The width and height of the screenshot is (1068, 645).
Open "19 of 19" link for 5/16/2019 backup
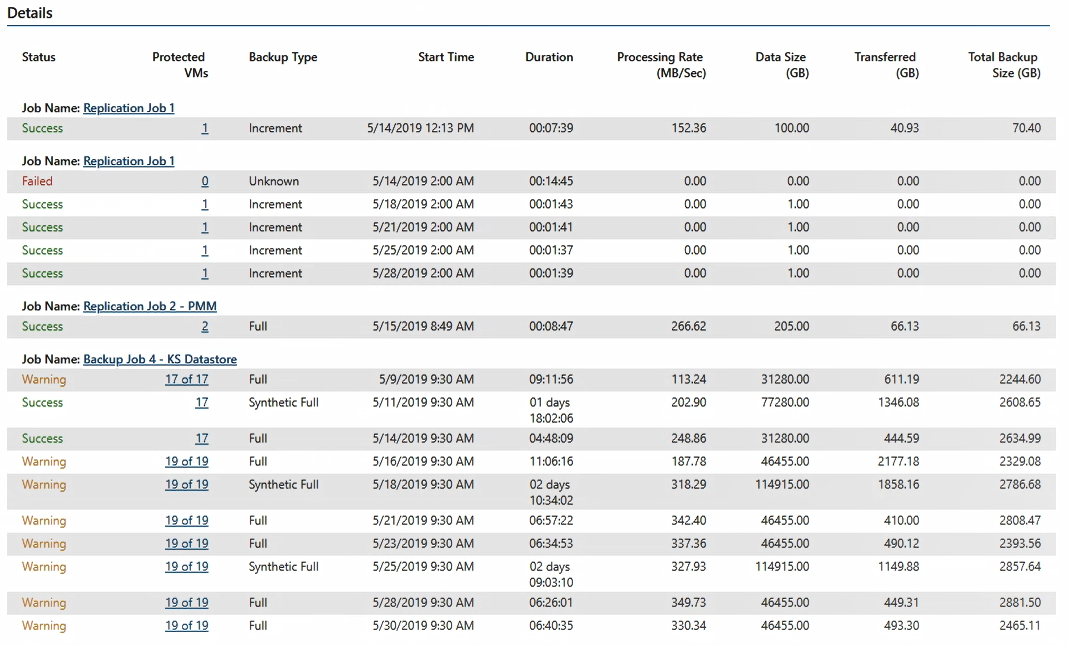[x=187, y=462]
